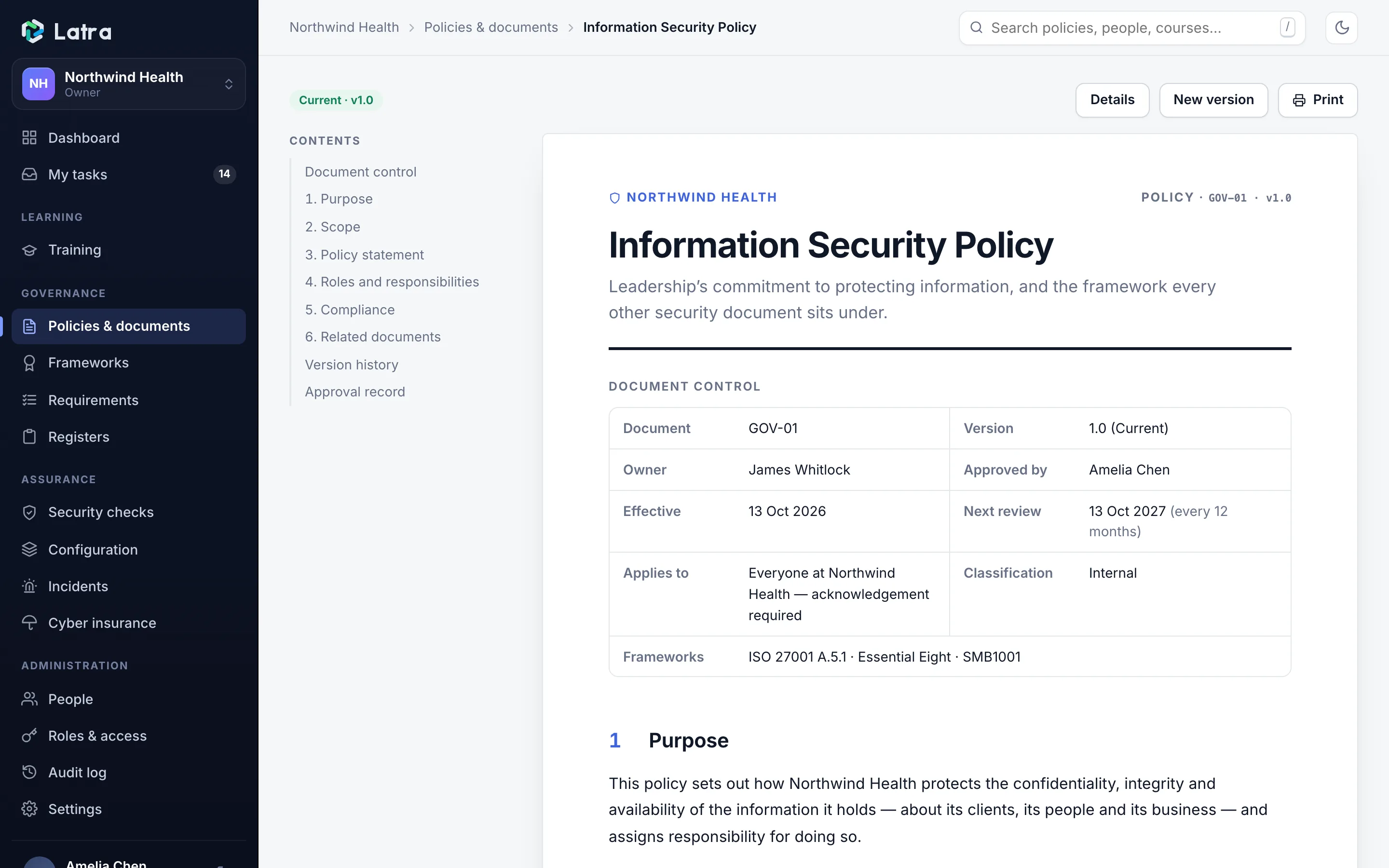Click the Audit log history icon
This screenshot has height=868, width=1389.
pyautogui.click(x=29, y=772)
